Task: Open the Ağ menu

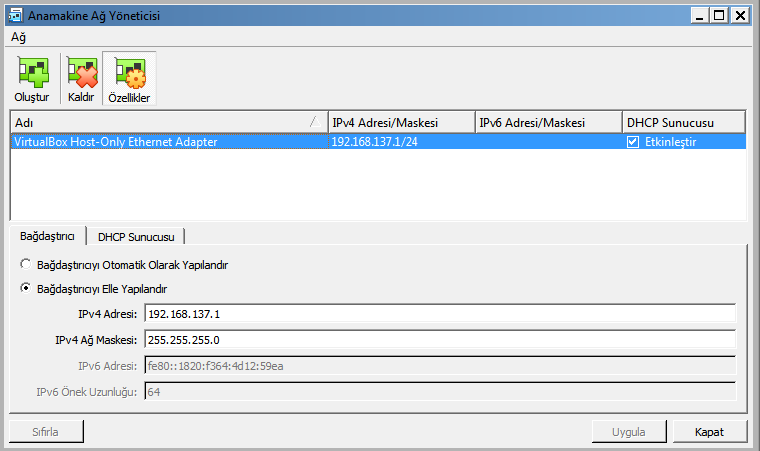Action: point(18,37)
